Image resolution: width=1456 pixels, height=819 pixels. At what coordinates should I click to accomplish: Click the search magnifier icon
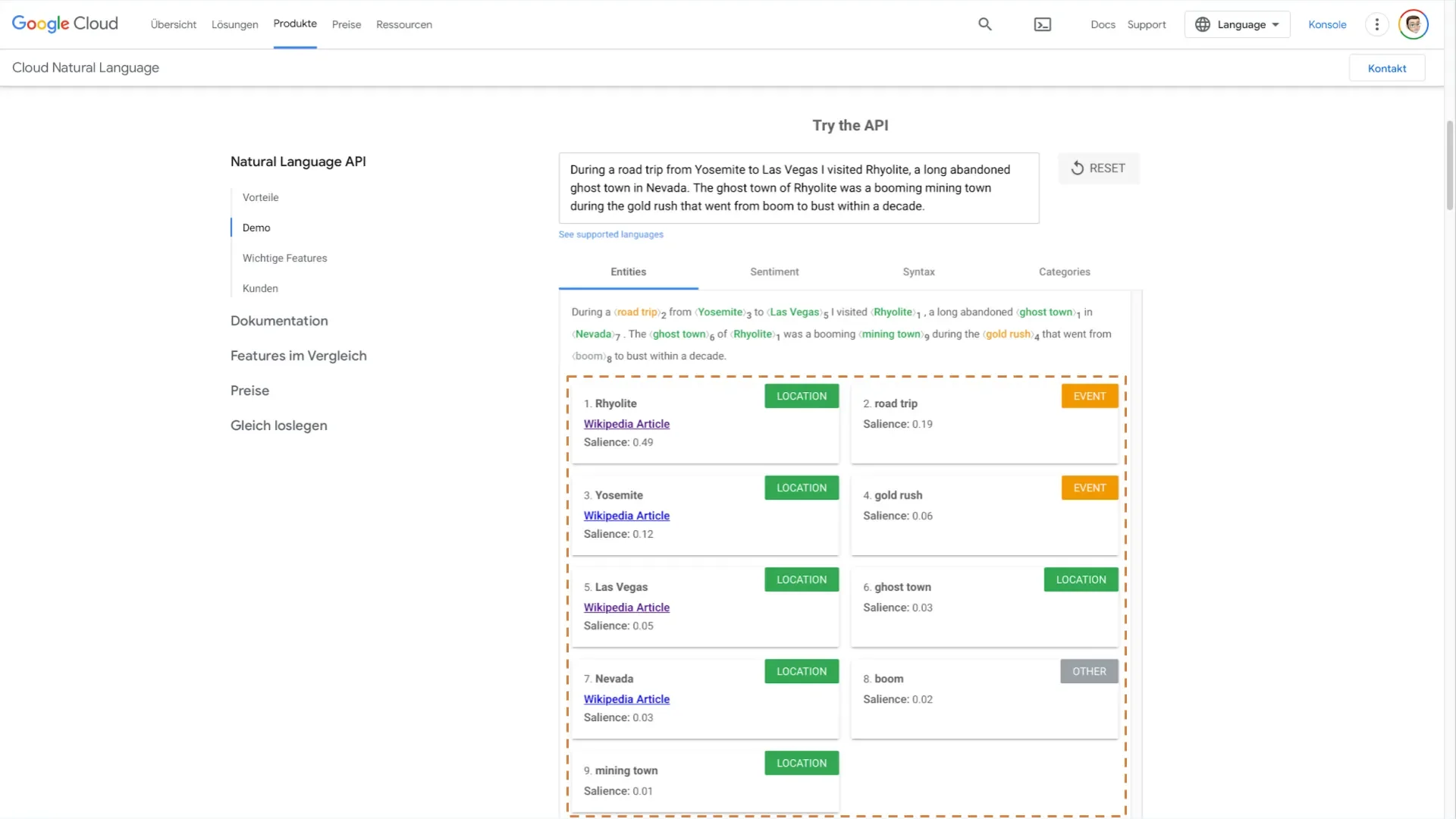click(x=984, y=24)
